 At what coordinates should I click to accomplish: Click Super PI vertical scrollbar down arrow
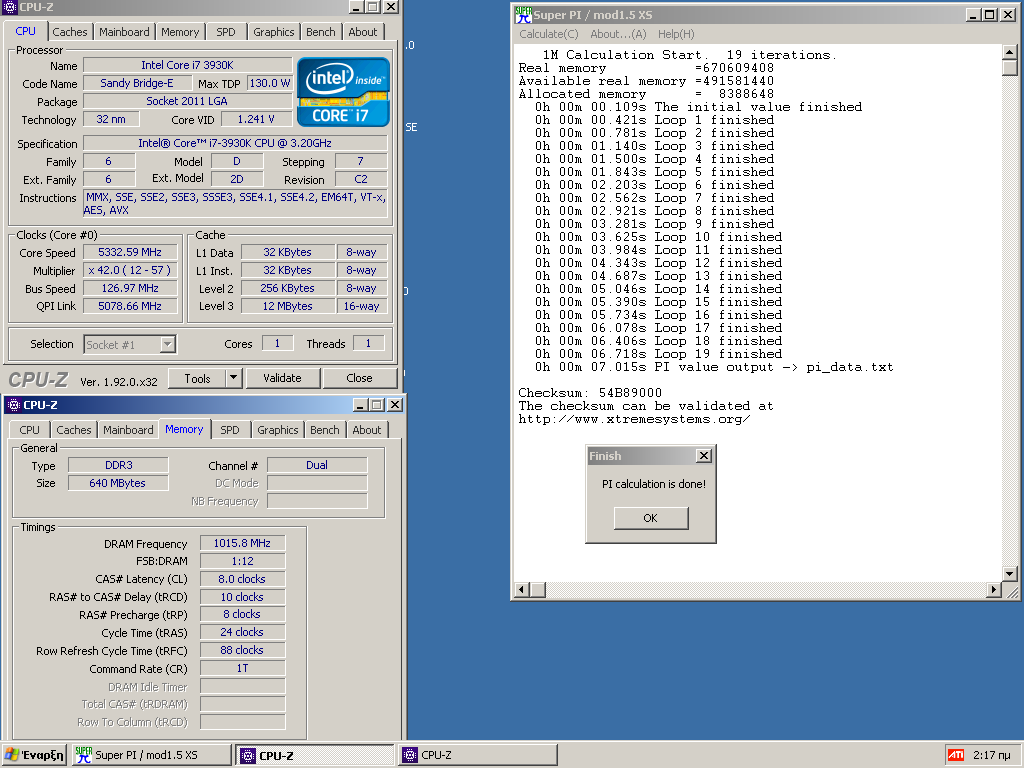pos(1009,574)
